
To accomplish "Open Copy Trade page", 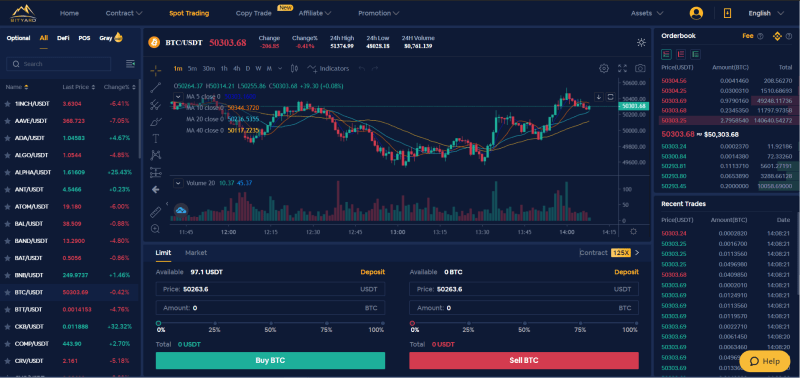I will pos(254,13).
